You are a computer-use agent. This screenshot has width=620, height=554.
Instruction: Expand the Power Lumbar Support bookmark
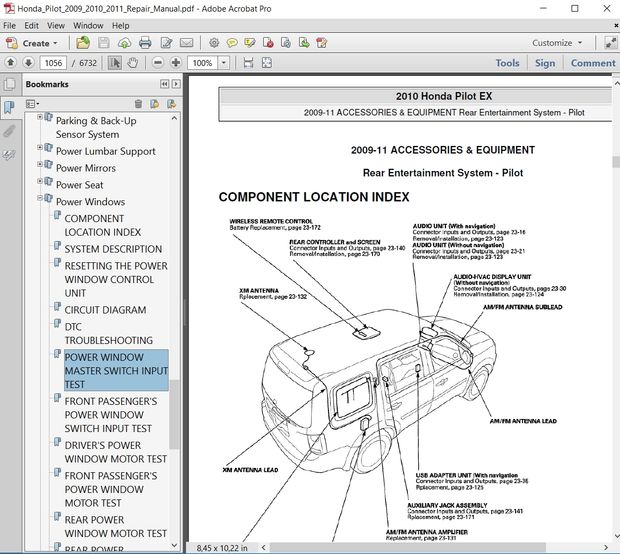point(40,147)
